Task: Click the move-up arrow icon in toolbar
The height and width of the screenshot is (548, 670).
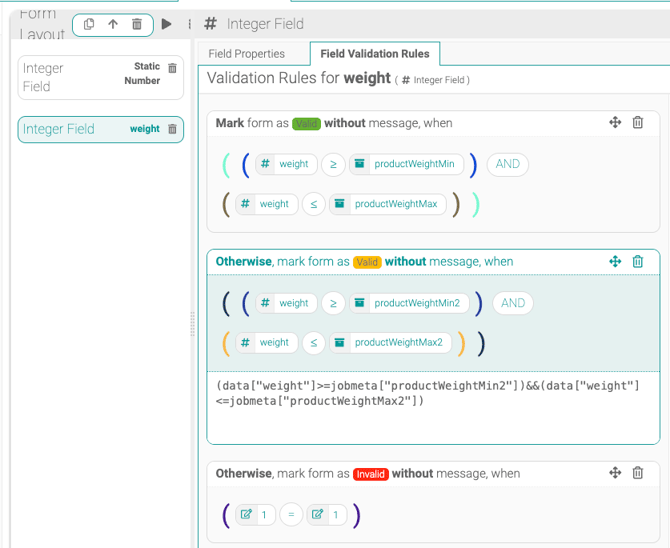Action: (x=113, y=24)
